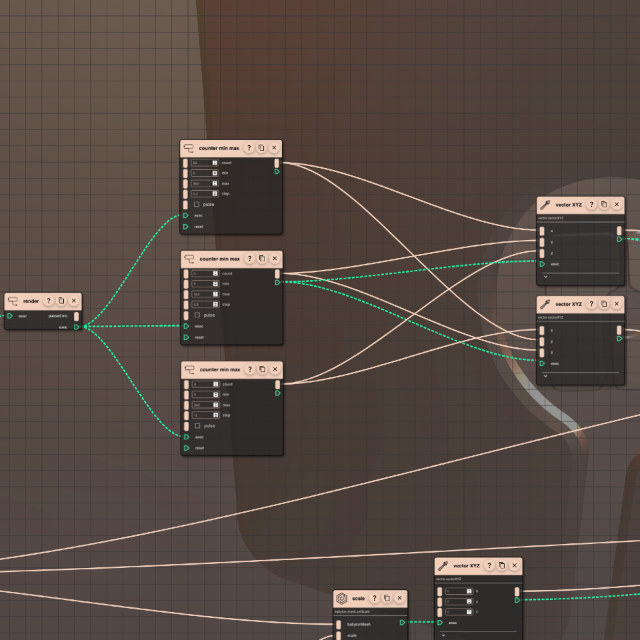Click the reset port on the middle counter
The image size is (640, 640).
tap(187, 338)
